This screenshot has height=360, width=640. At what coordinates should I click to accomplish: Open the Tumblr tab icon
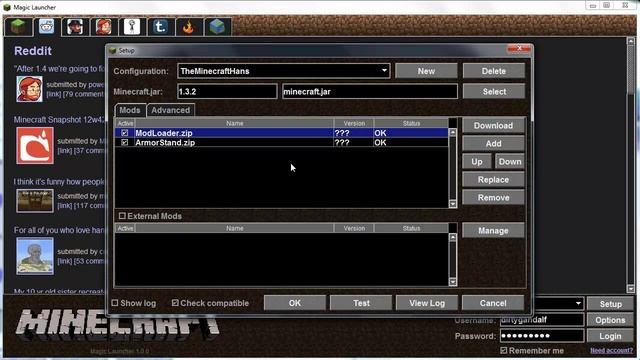click(160, 27)
